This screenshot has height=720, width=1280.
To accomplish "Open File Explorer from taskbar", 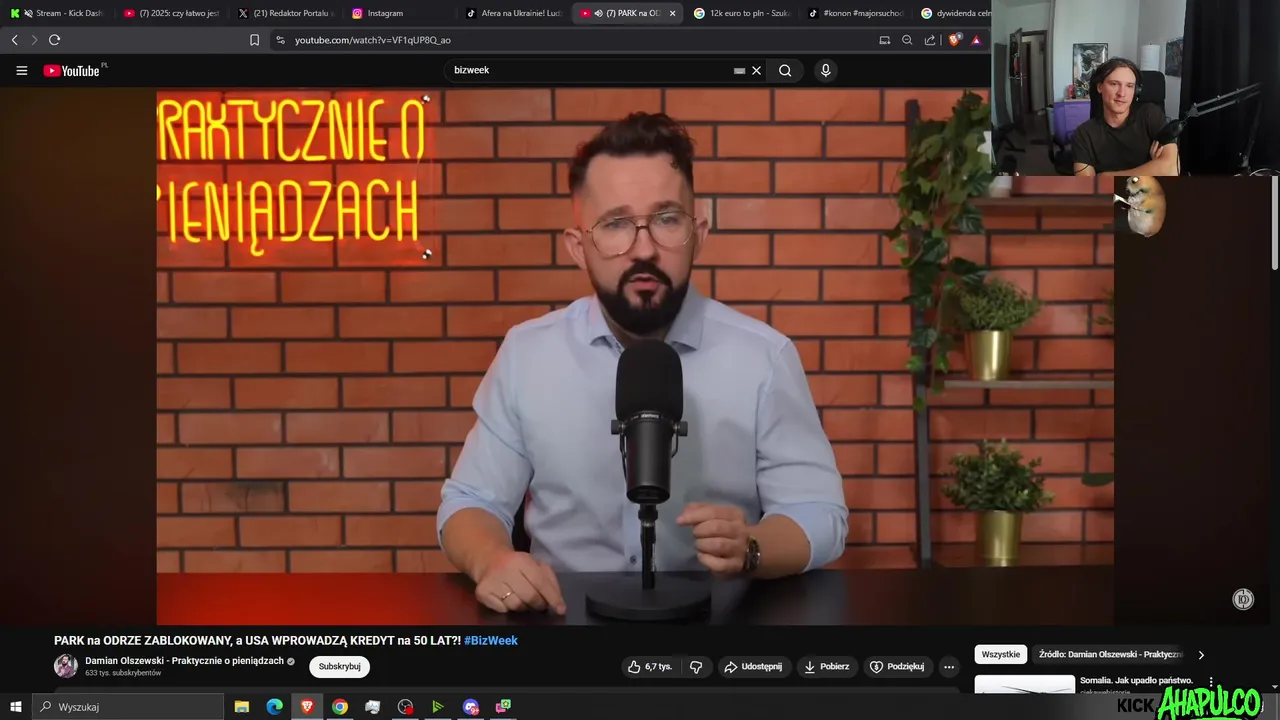I will (242, 707).
